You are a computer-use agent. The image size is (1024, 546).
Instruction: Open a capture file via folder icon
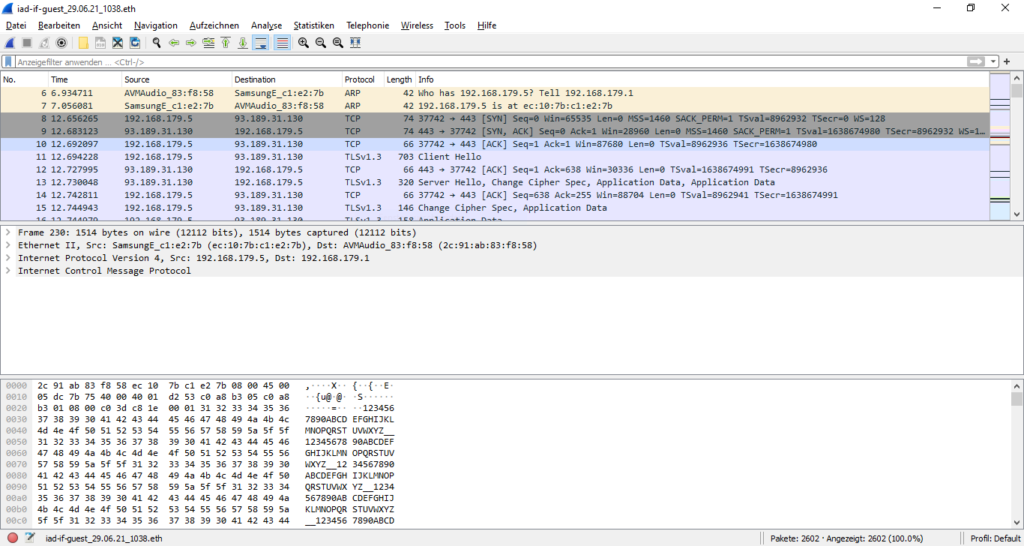tap(83, 43)
